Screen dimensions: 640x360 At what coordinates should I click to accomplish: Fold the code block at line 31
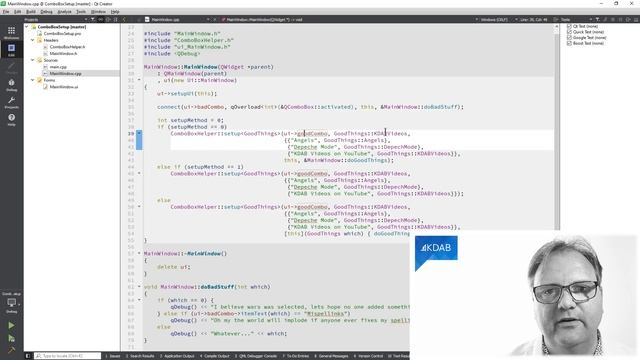pos(139,80)
